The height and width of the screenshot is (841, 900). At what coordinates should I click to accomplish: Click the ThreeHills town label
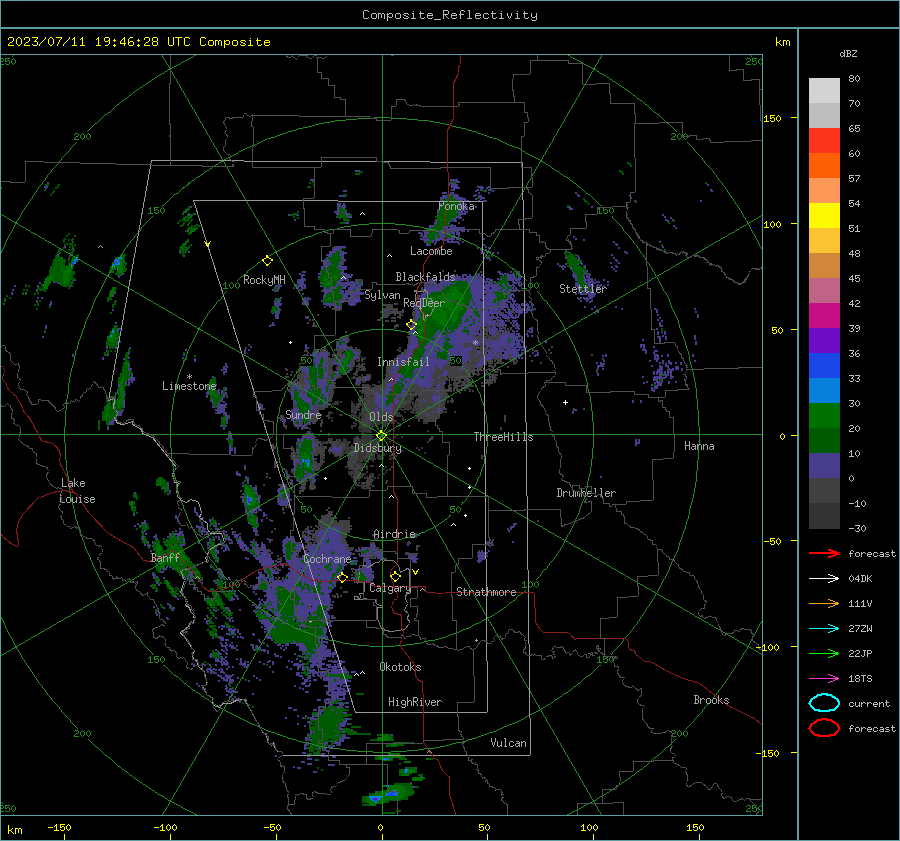[x=503, y=437]
